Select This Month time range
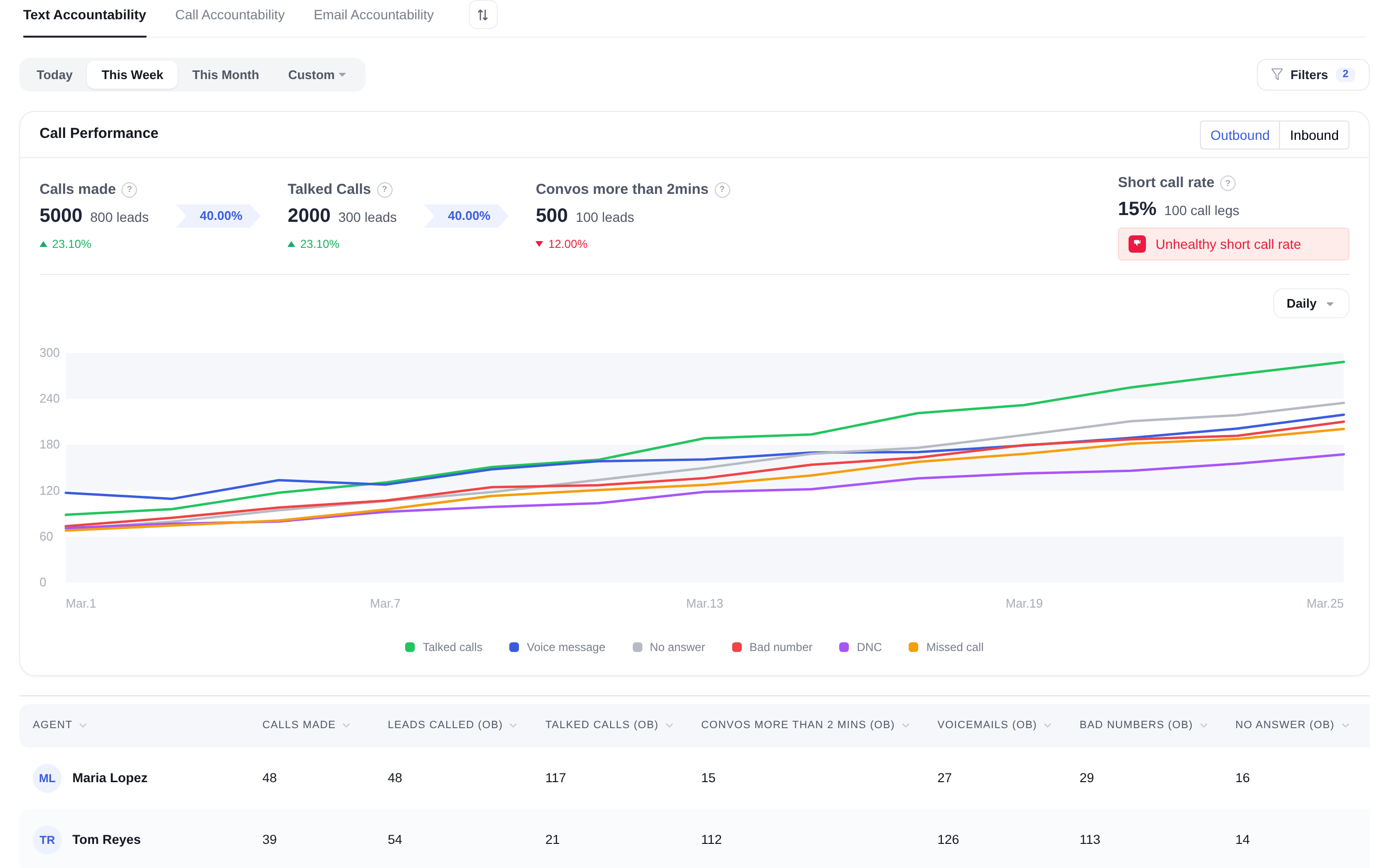1389x868 pixels. [225, 75]
